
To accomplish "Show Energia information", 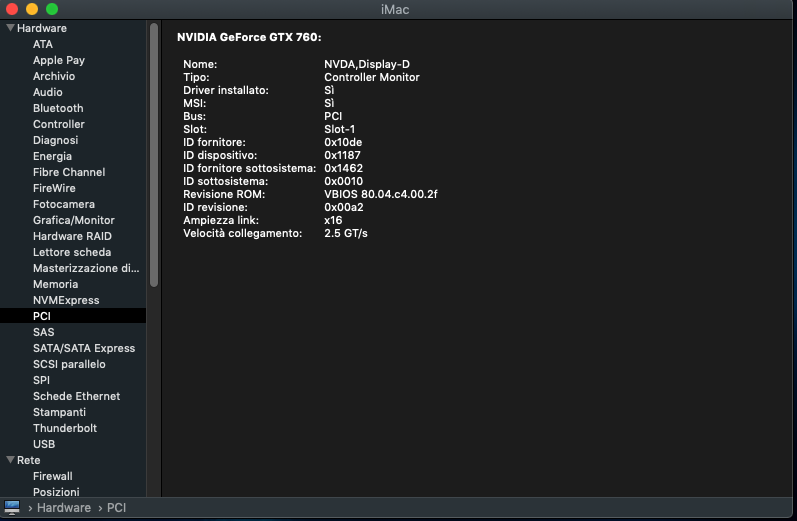I will click(x=52, y=156).
